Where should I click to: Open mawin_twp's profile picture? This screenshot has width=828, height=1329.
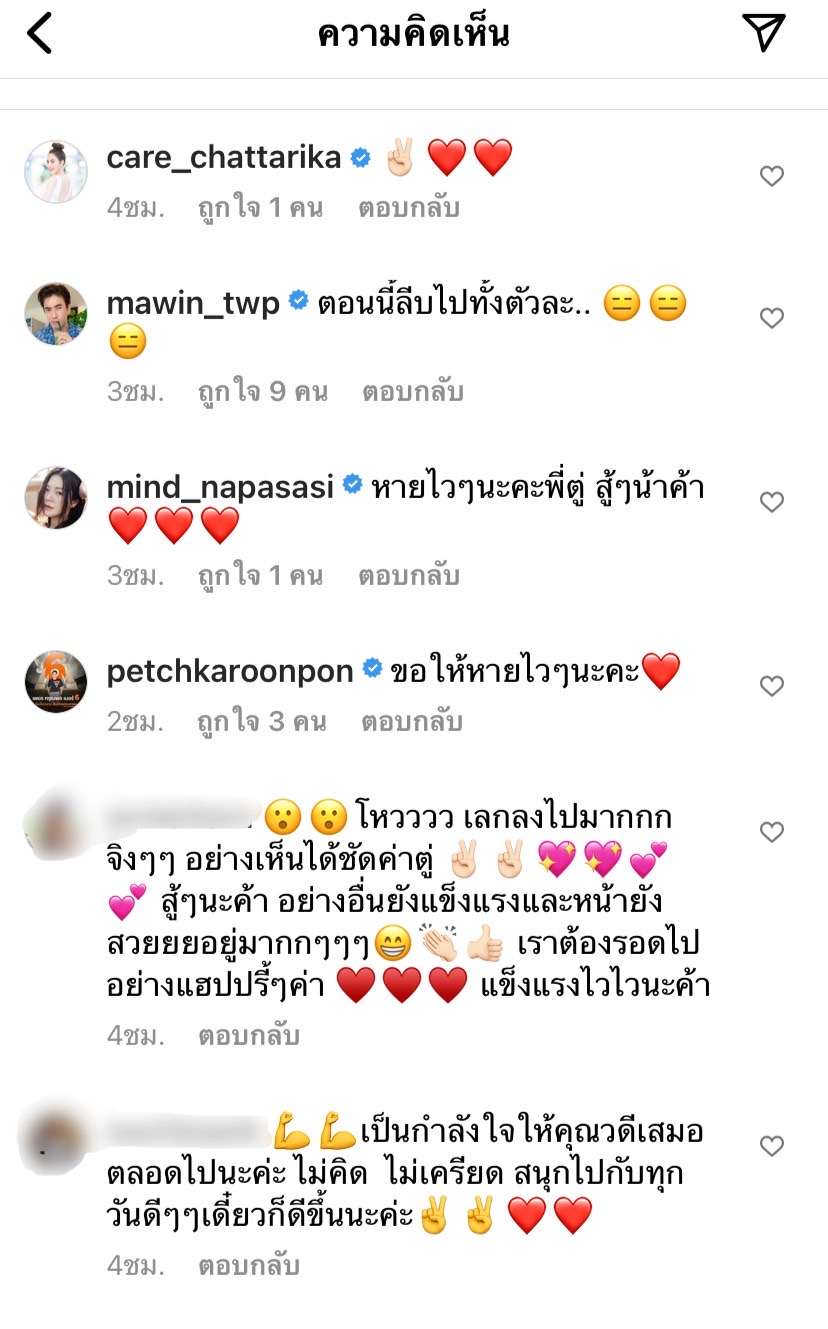55,314
